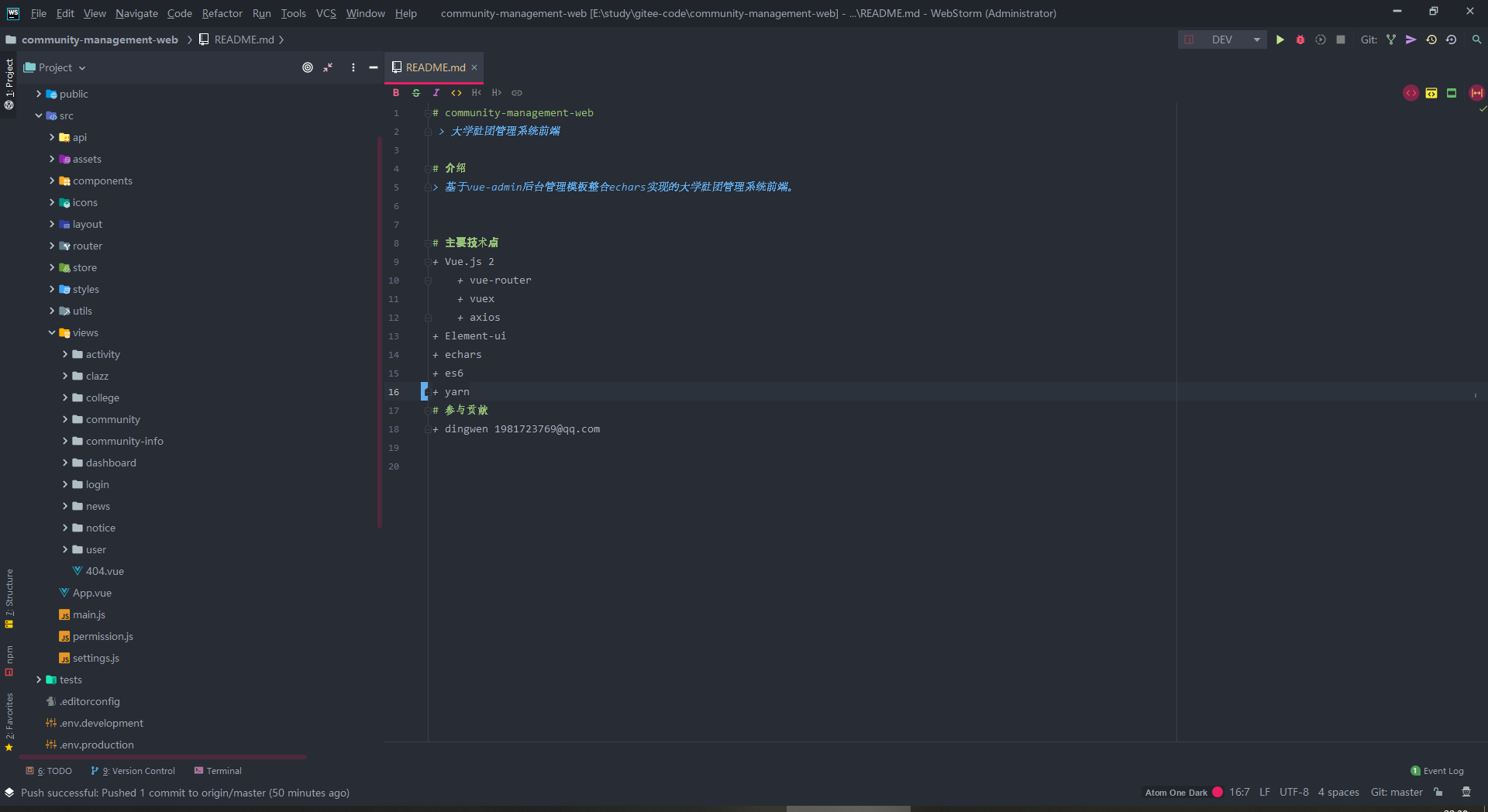Change UTF-8 file encoding in status bar
Viewport: 1488px width, 812px height.
point(1293,792)
